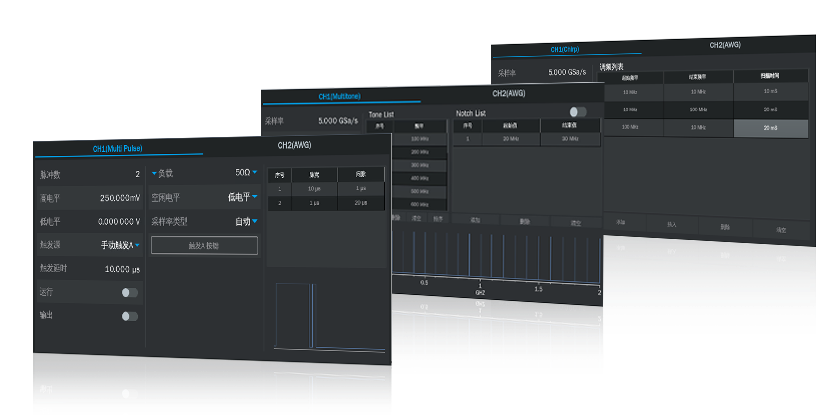Enable the Notch List toggle switch
Image resolution: width=840 pixels, height=420 pixels.
click(x=577, y=113)
